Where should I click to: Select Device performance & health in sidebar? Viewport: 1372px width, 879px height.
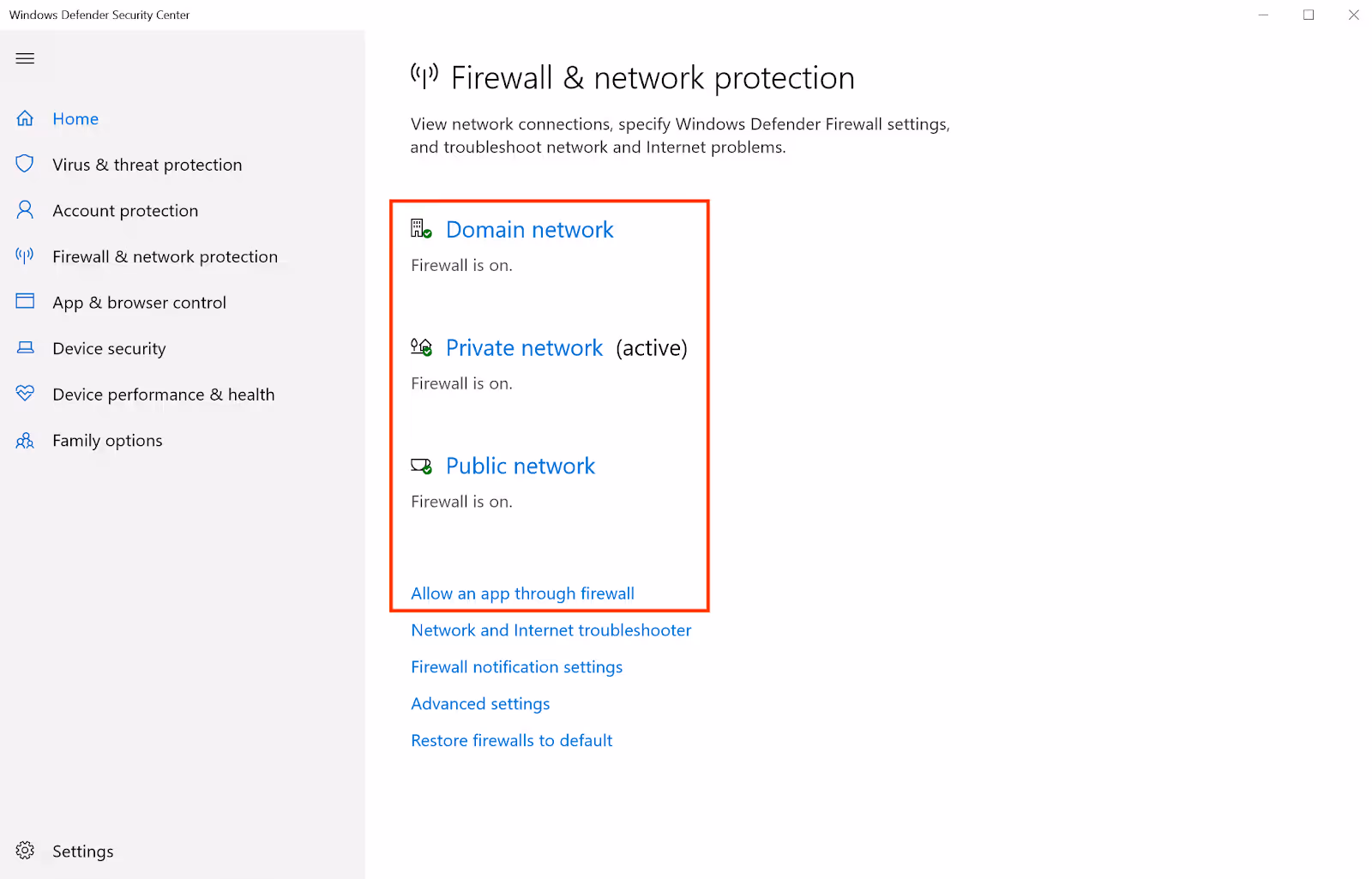click(x=164, y=394)
